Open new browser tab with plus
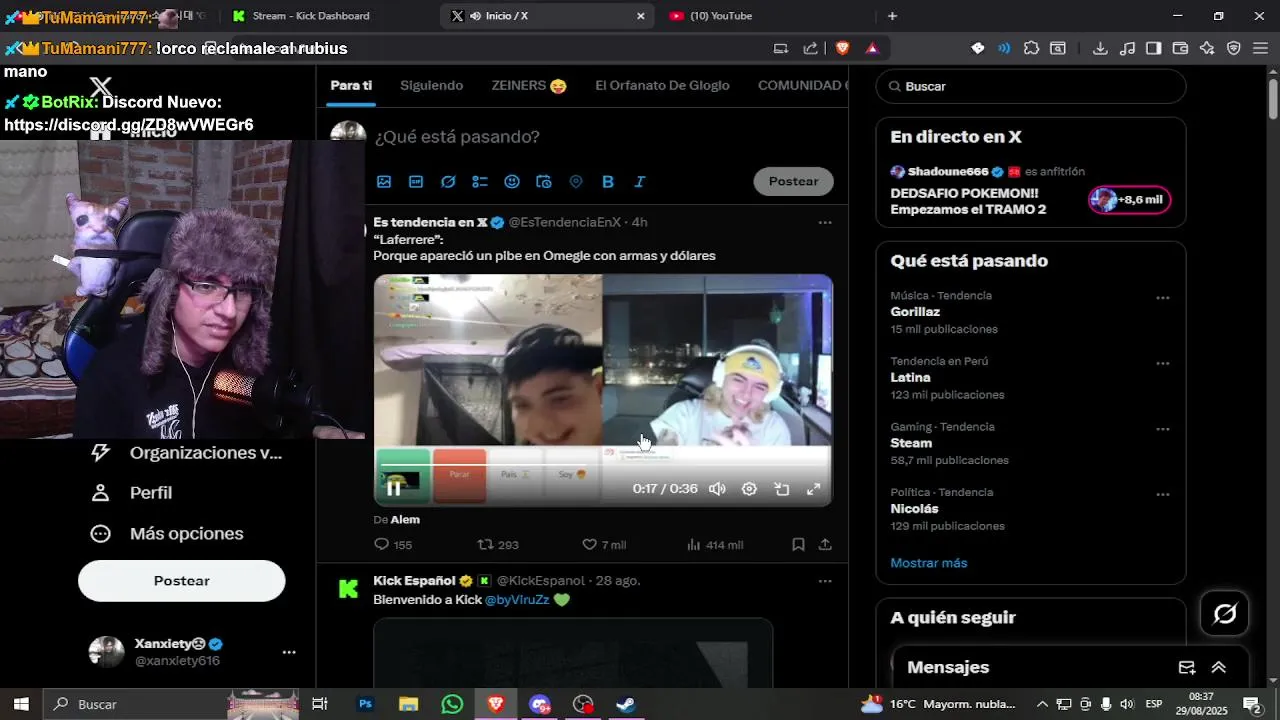The width and height of the screenshot is (1280, 720). (892, 16)
